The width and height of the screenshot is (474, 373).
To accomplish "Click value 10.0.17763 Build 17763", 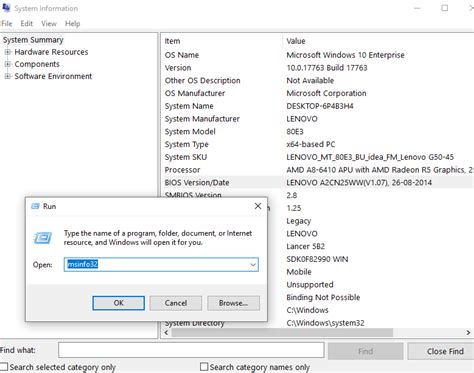I will pyautogui.click(x=327, y=68).
